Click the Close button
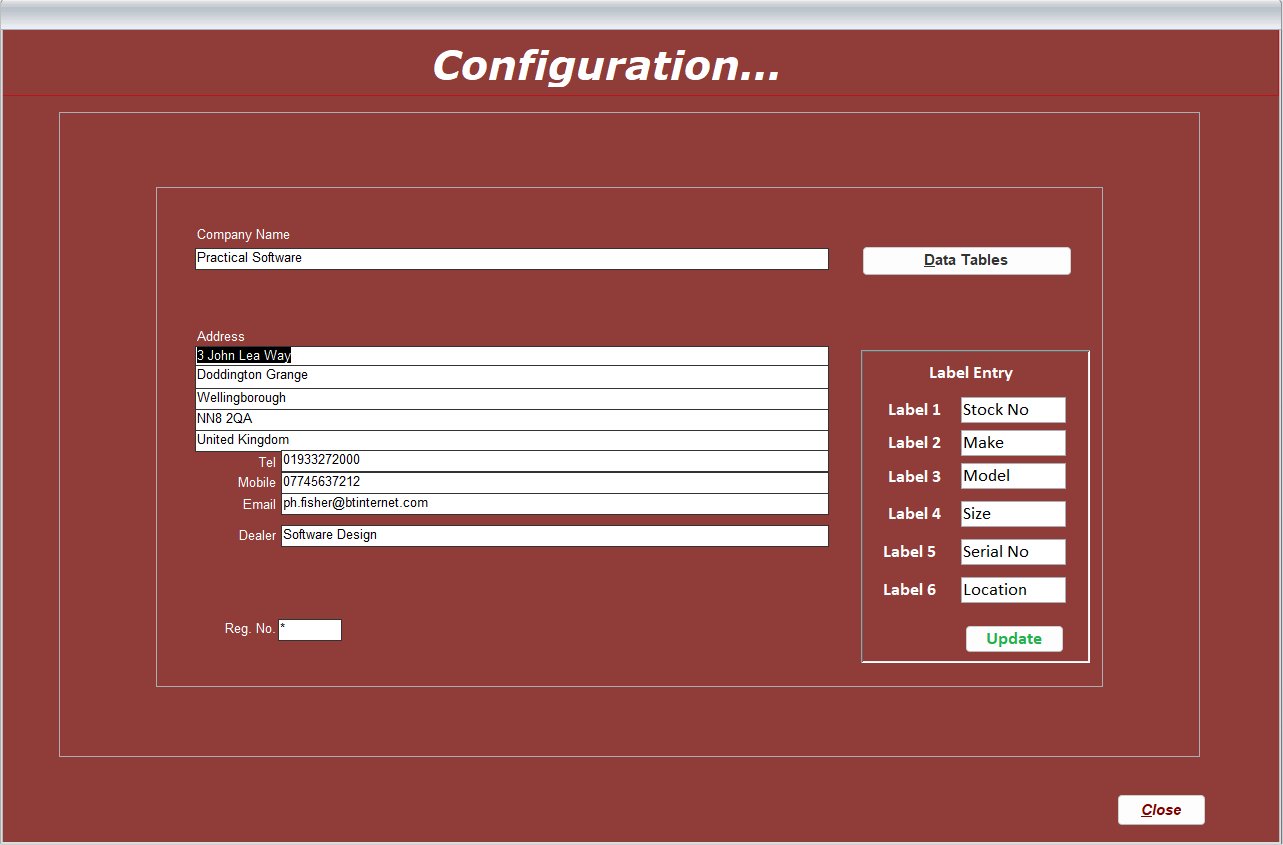Viewport: 1283px width, 845px height. coord(1160,810)
